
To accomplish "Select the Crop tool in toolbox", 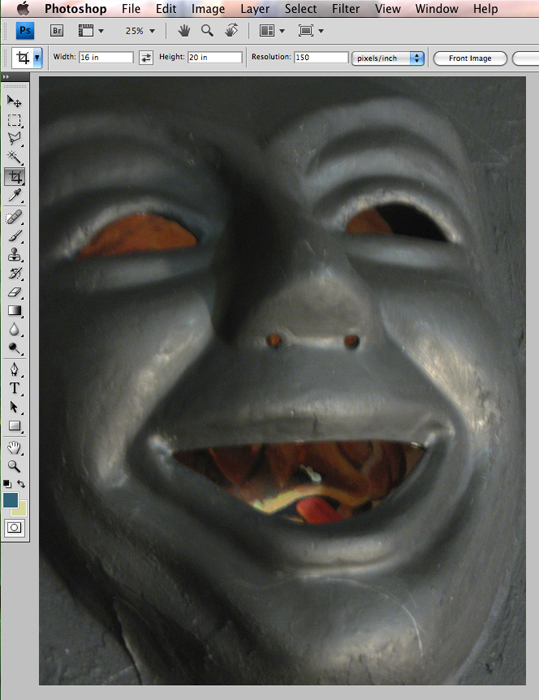I will [15, 177].
